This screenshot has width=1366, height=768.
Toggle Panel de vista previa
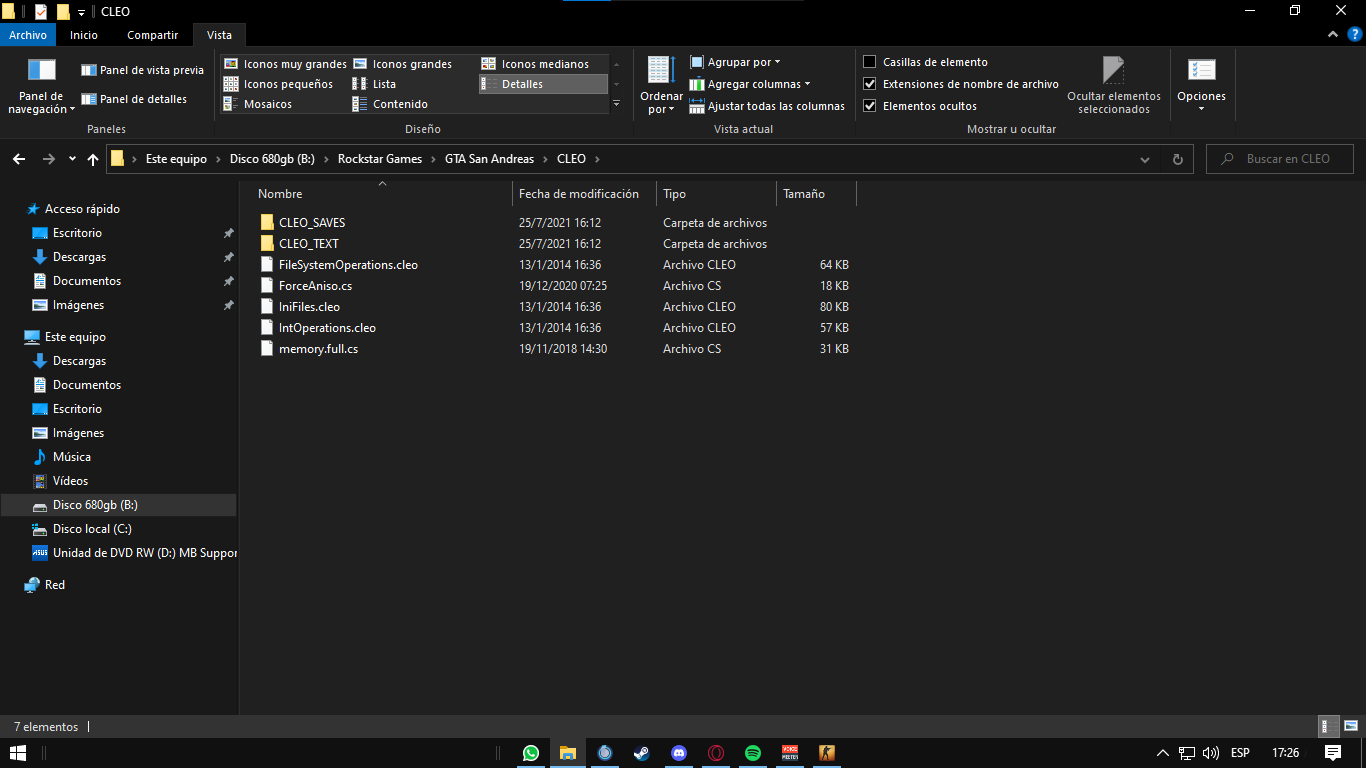142,70
